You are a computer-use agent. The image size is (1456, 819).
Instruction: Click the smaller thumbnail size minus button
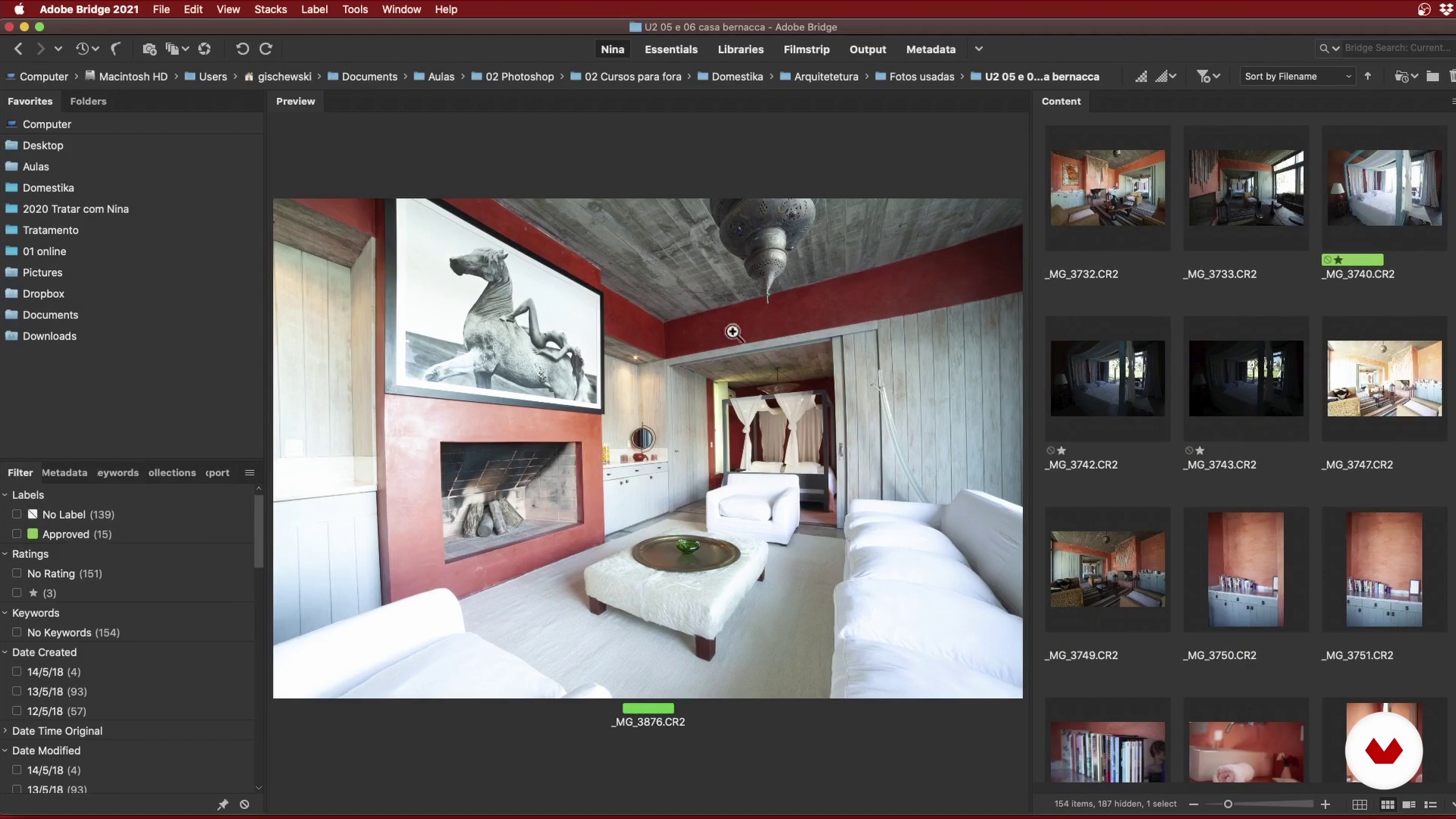(x=1194, y=804)
